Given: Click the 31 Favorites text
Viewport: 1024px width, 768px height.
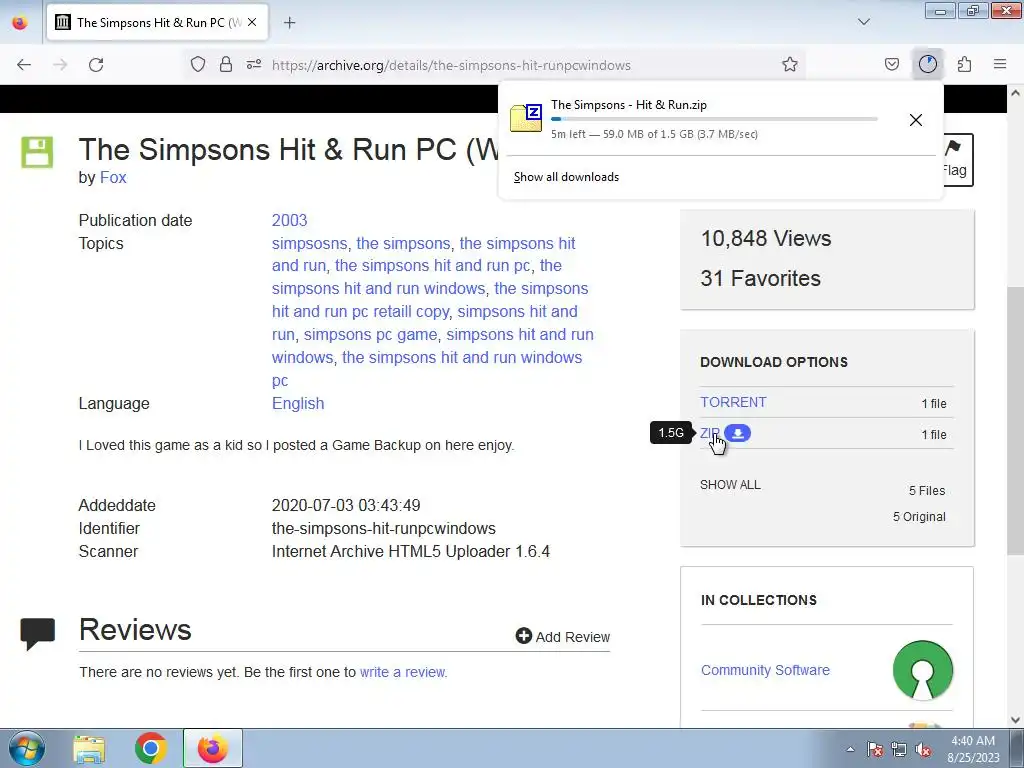Looking at the screenshot, I should point(760,278).
